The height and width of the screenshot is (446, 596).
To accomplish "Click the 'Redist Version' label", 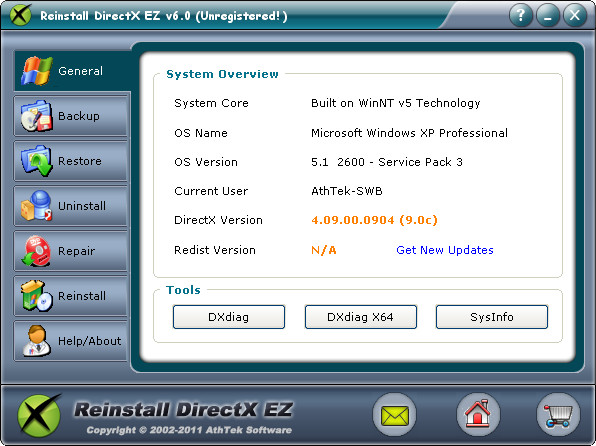I will click(215, 250).
